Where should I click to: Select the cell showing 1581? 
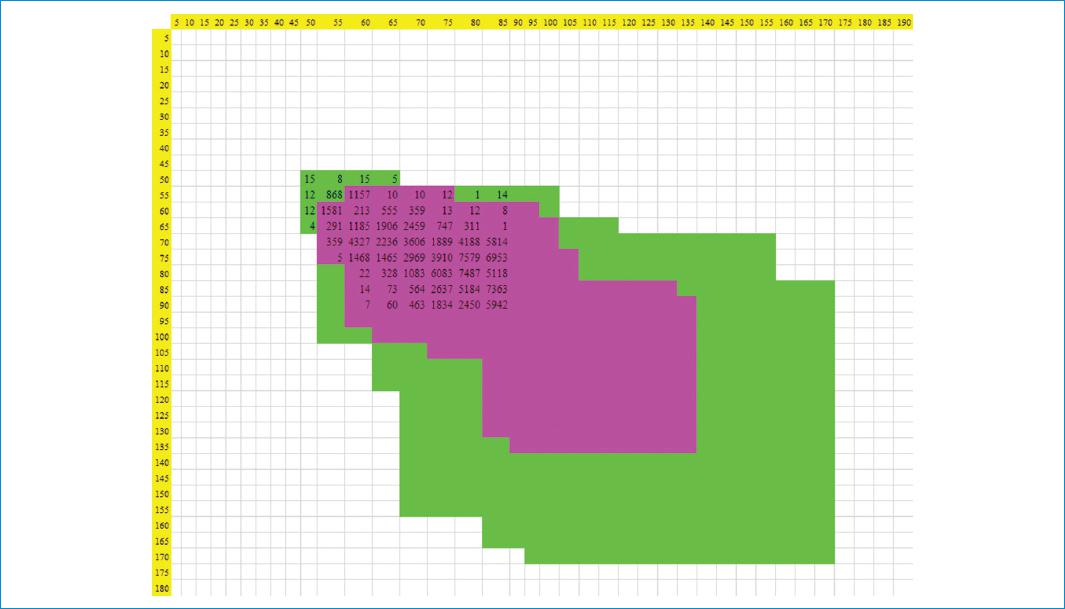(x=332, y=211)
